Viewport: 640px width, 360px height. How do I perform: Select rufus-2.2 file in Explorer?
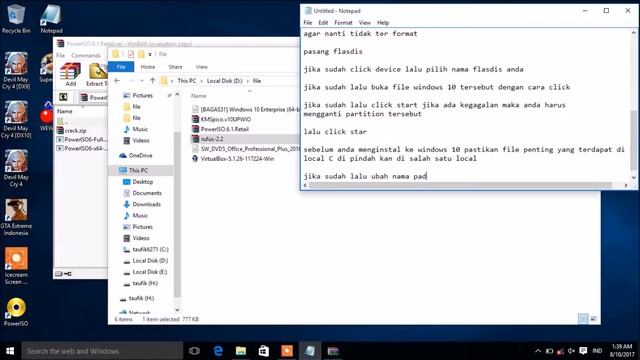(211, 139)
